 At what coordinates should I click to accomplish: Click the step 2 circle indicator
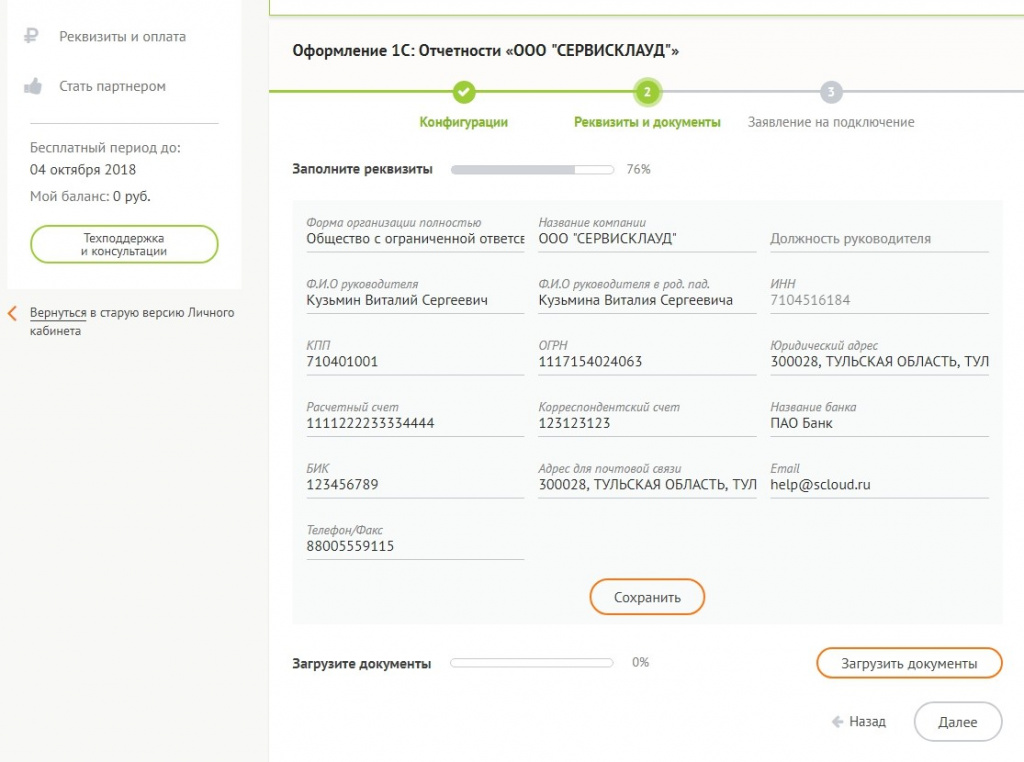click(647, 92)
